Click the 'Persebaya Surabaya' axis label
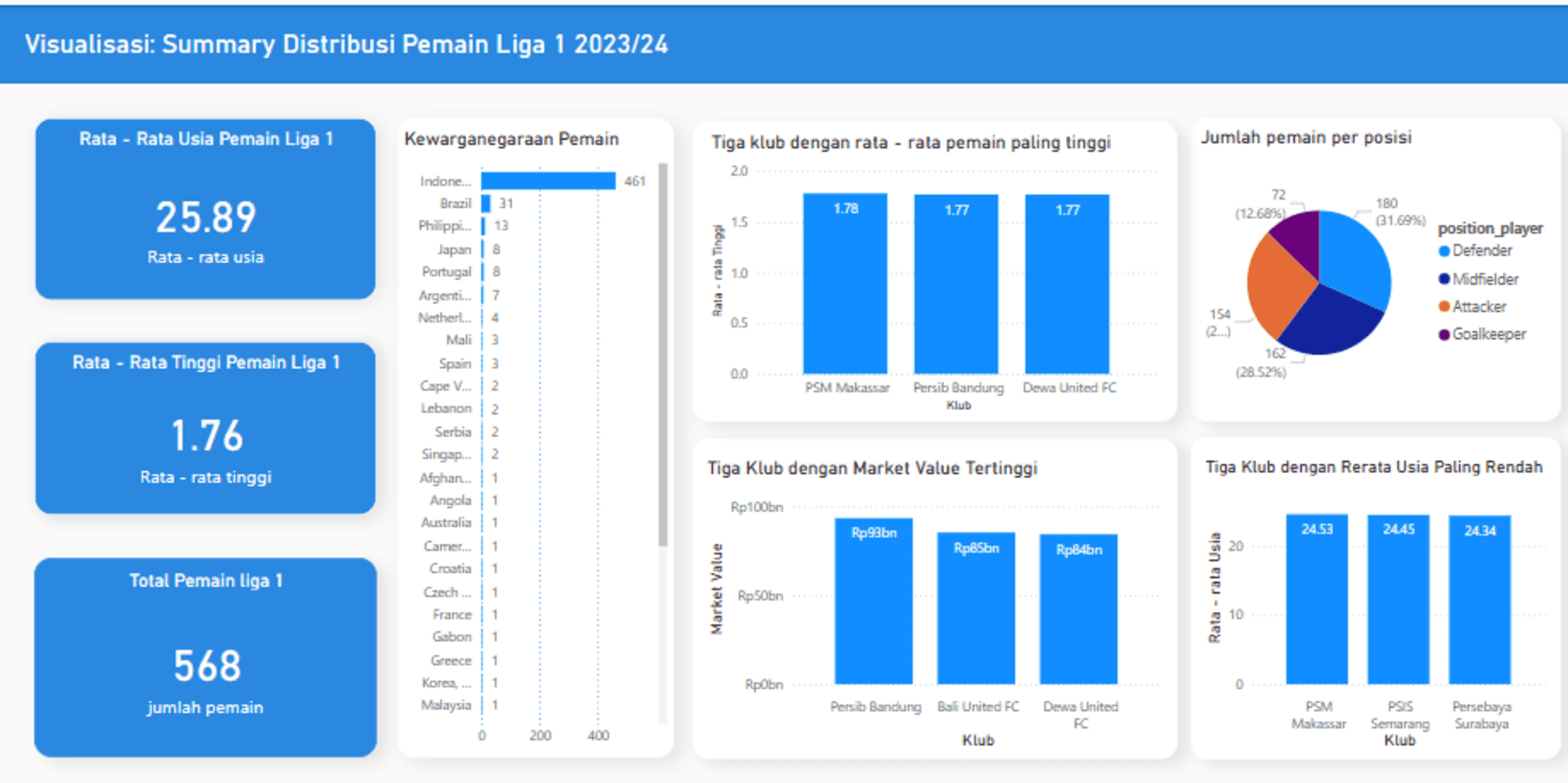The image size is (1568, 783). tap(1482, 715)
